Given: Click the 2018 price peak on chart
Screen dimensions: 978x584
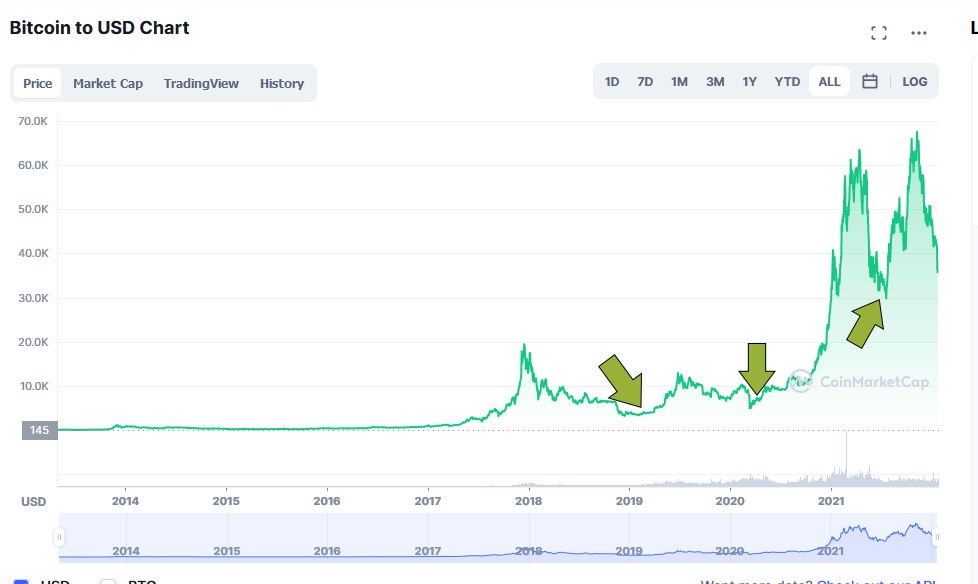Looking at the screenshot, I should pos(524,346).
